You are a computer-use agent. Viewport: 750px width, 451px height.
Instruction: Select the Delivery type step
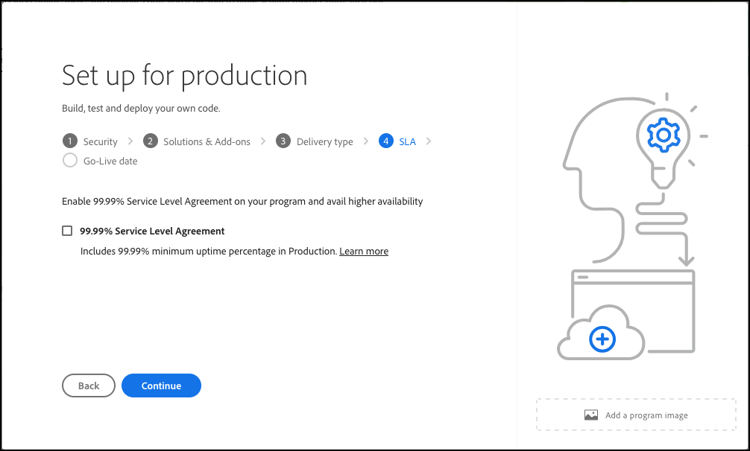click(315, 142)
